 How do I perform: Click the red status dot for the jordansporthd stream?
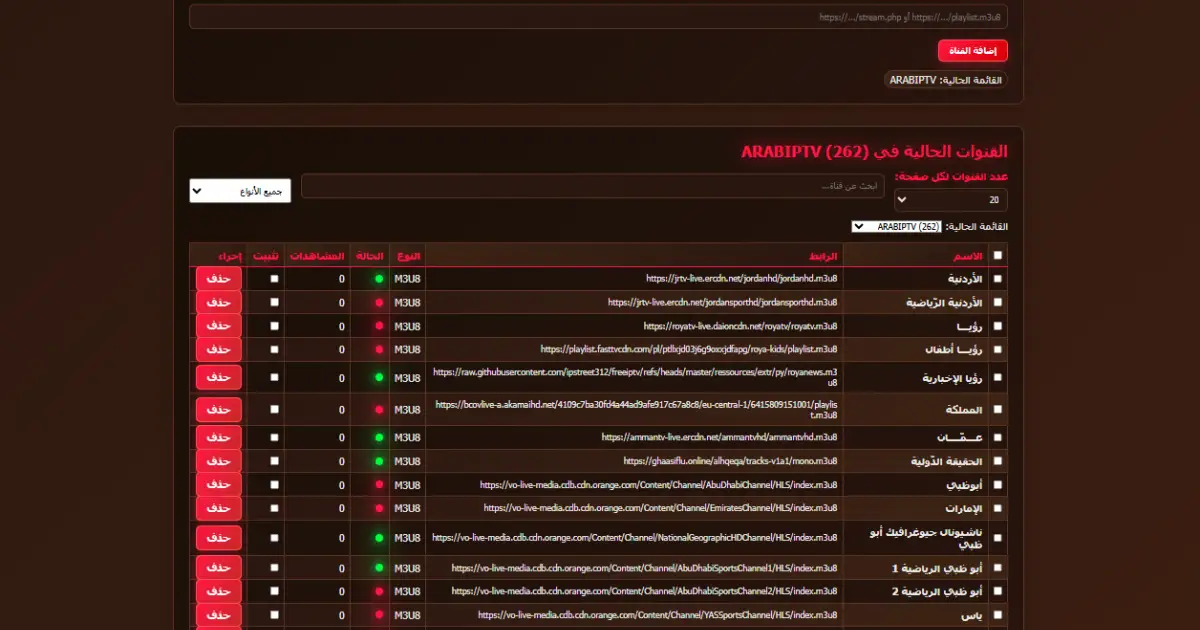(379, 302)
